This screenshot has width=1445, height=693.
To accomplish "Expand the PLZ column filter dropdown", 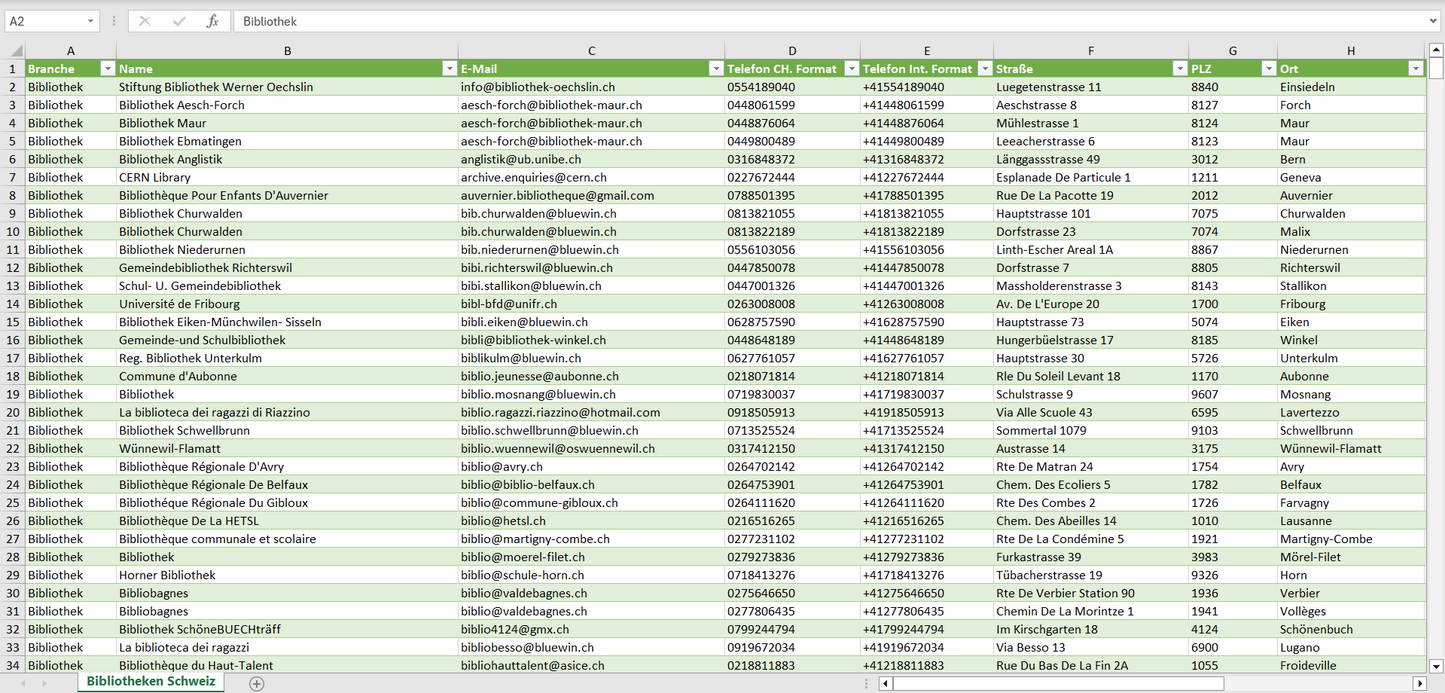I will tap(1268, 69).
